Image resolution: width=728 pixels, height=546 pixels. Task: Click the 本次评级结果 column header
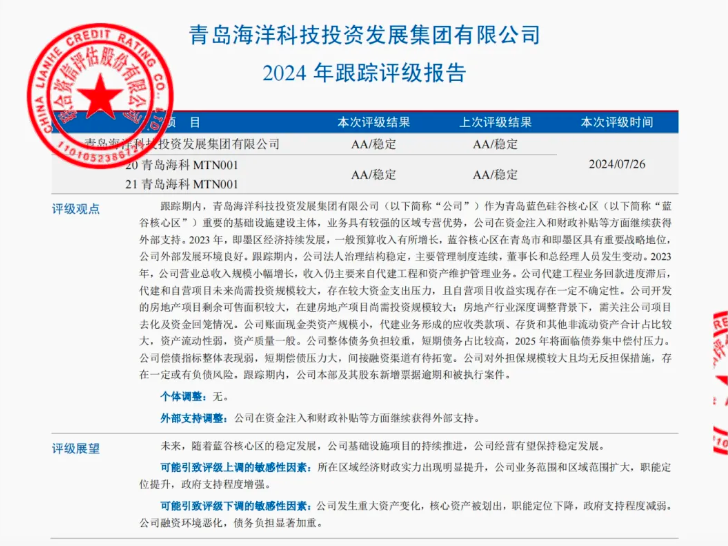374,123
